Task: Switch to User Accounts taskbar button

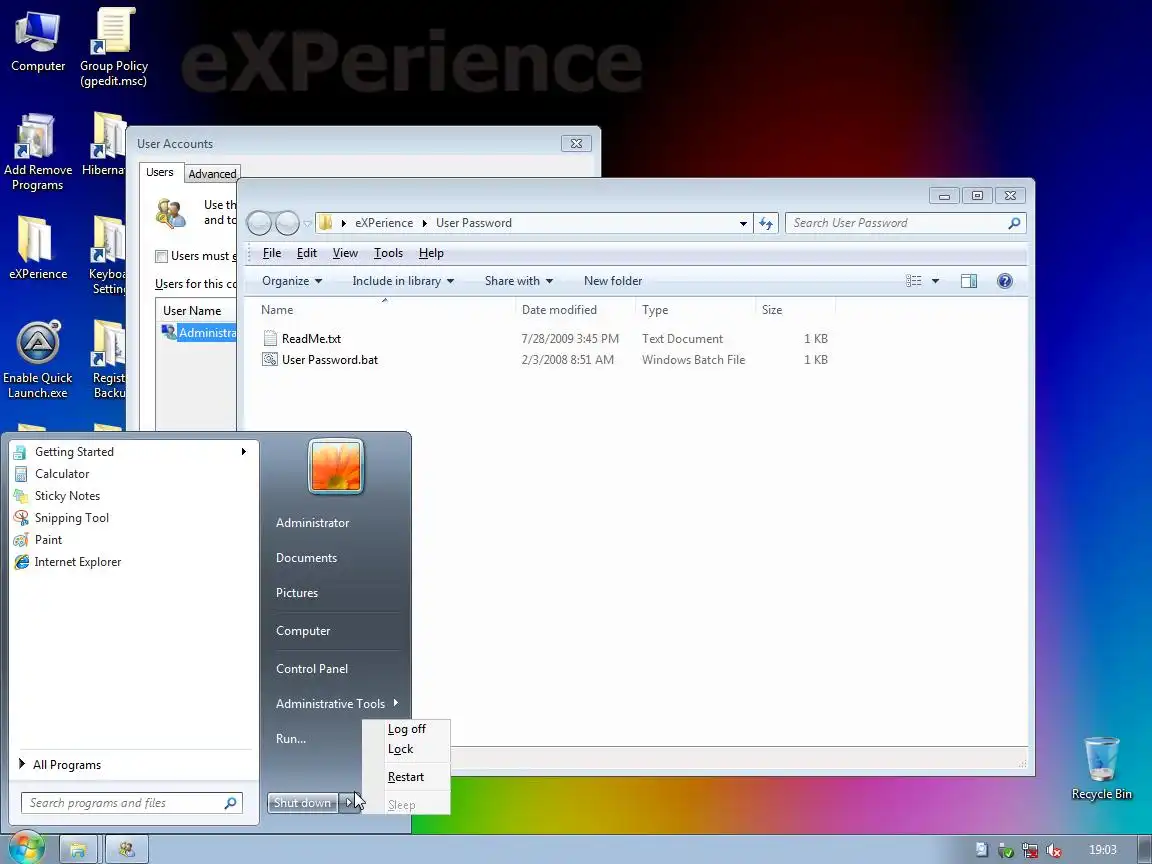Action: (126, 850)
